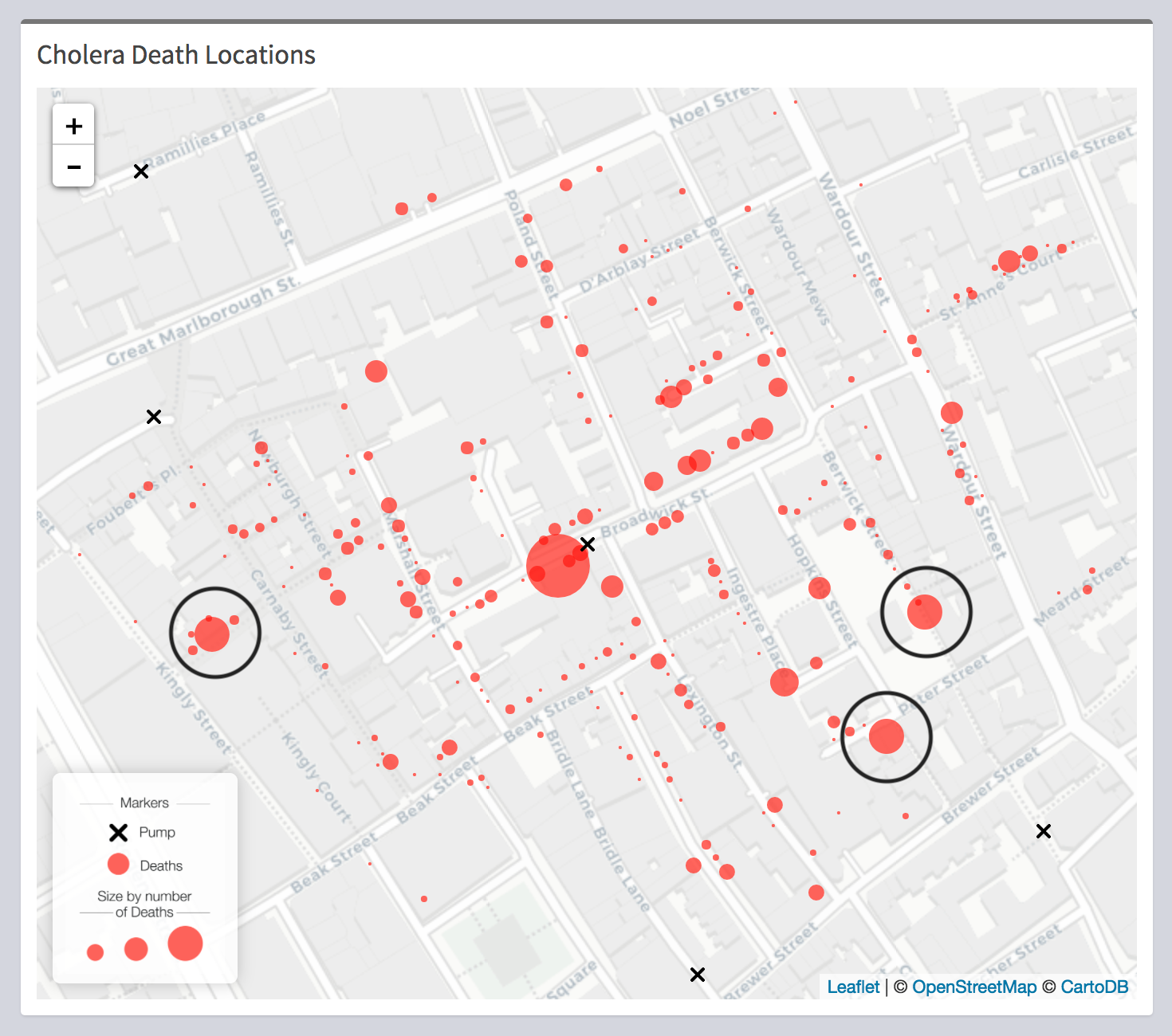The image size is (1172, 1036).
Task: Click the Cholera Death Locations title
Action: coord(176,55)
